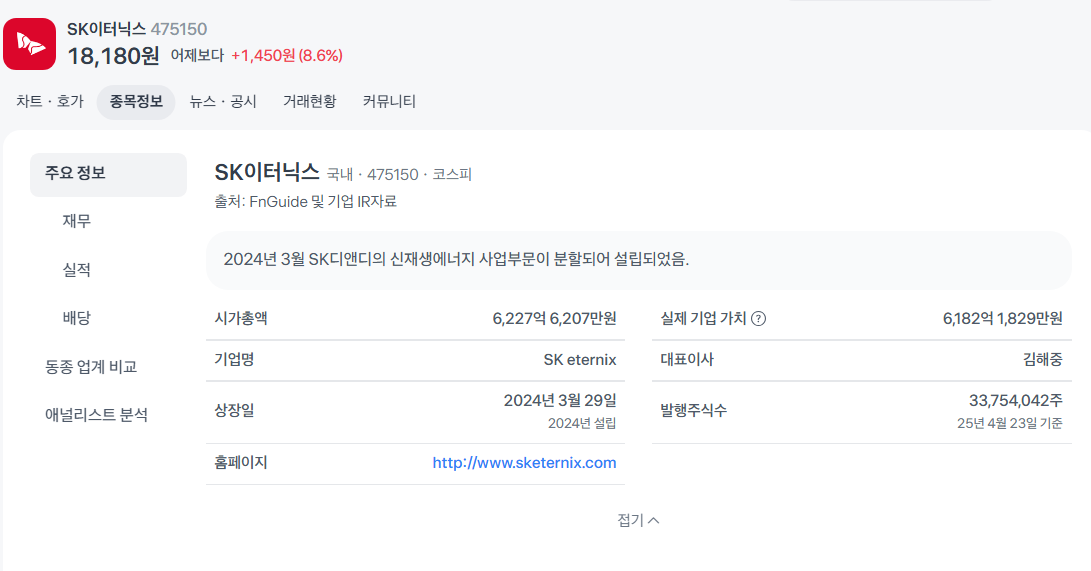
Task: Open 동종 업계 비교 in the sidebar
Action: tap(91, 367)
